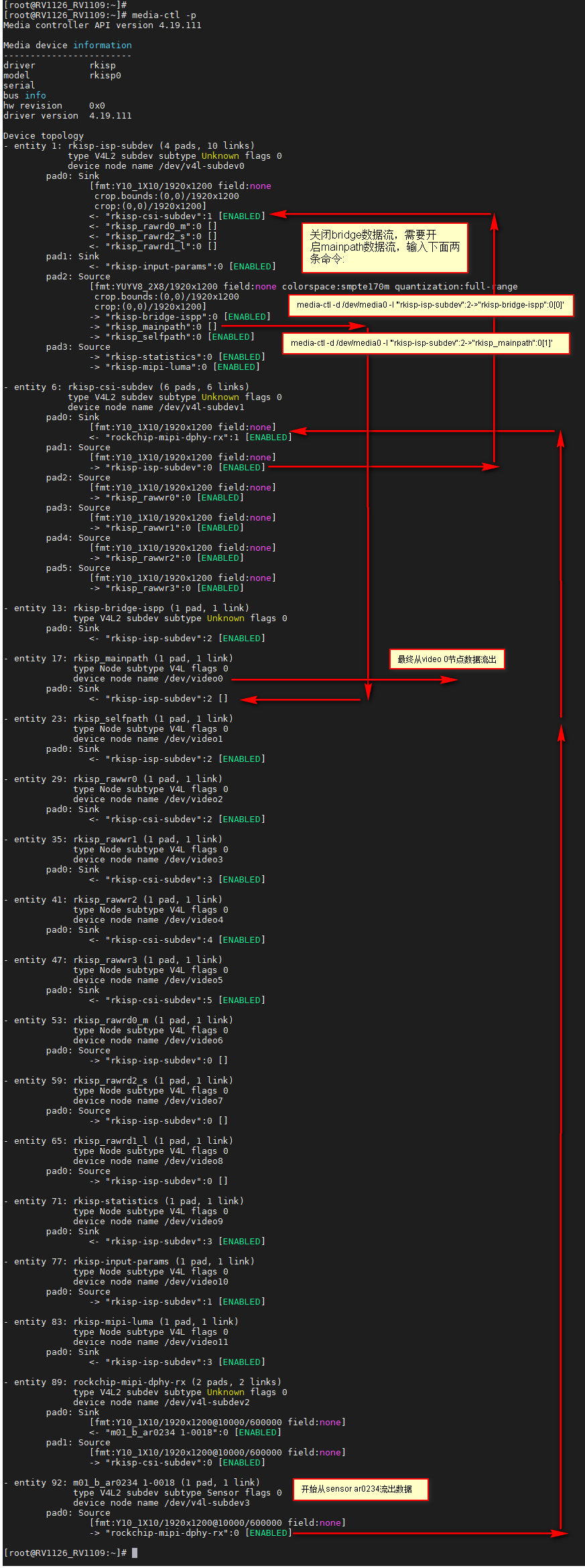Select device node path /dev/video7

click(x=194, y=1100)
